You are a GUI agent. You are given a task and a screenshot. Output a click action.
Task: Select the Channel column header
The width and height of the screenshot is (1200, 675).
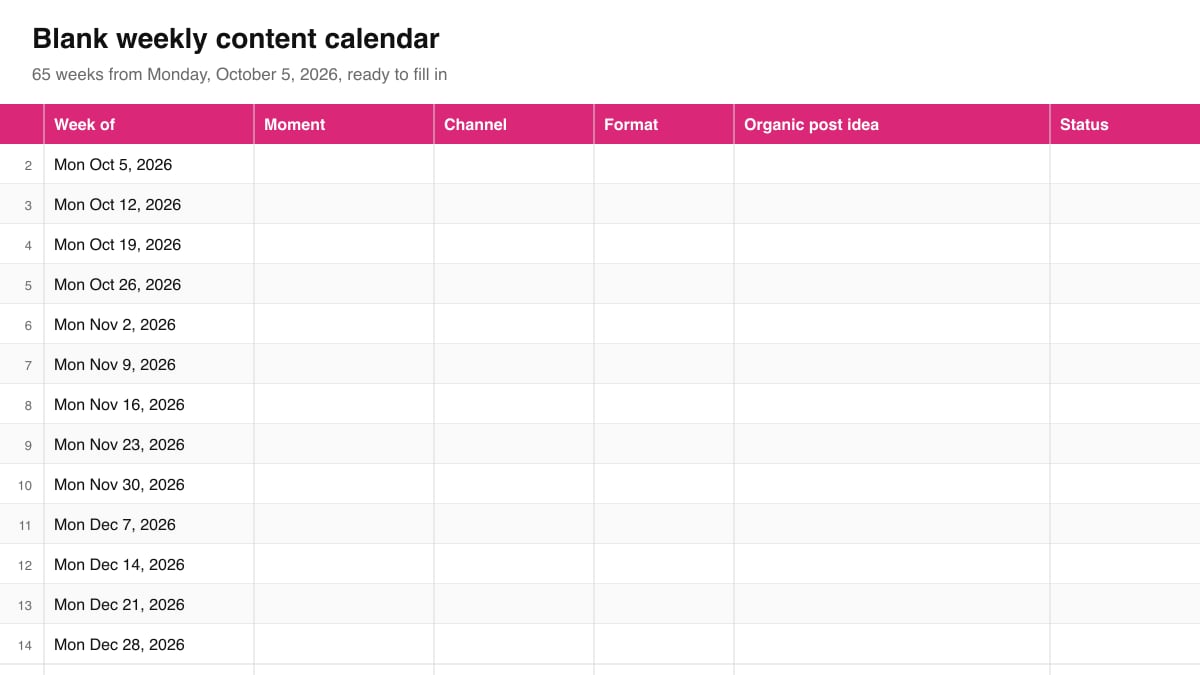[x=514, y=124]
